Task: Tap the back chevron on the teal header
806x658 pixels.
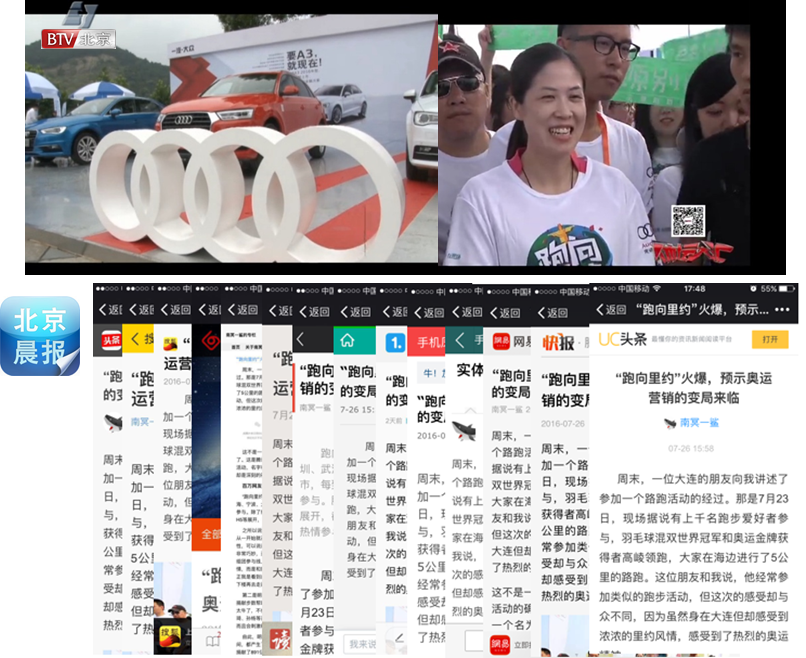Action: (460, 339)
